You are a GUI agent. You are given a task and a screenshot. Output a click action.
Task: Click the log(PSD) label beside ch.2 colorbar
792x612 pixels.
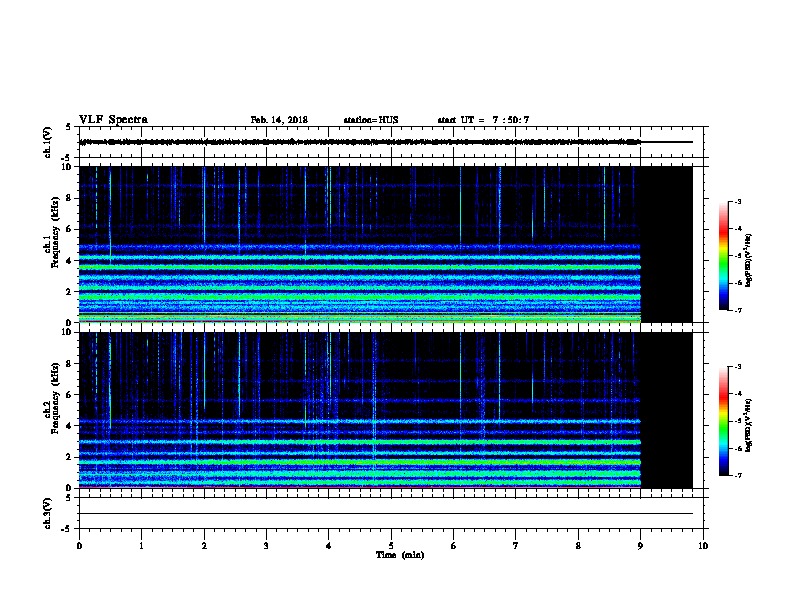tap(748, 425)
